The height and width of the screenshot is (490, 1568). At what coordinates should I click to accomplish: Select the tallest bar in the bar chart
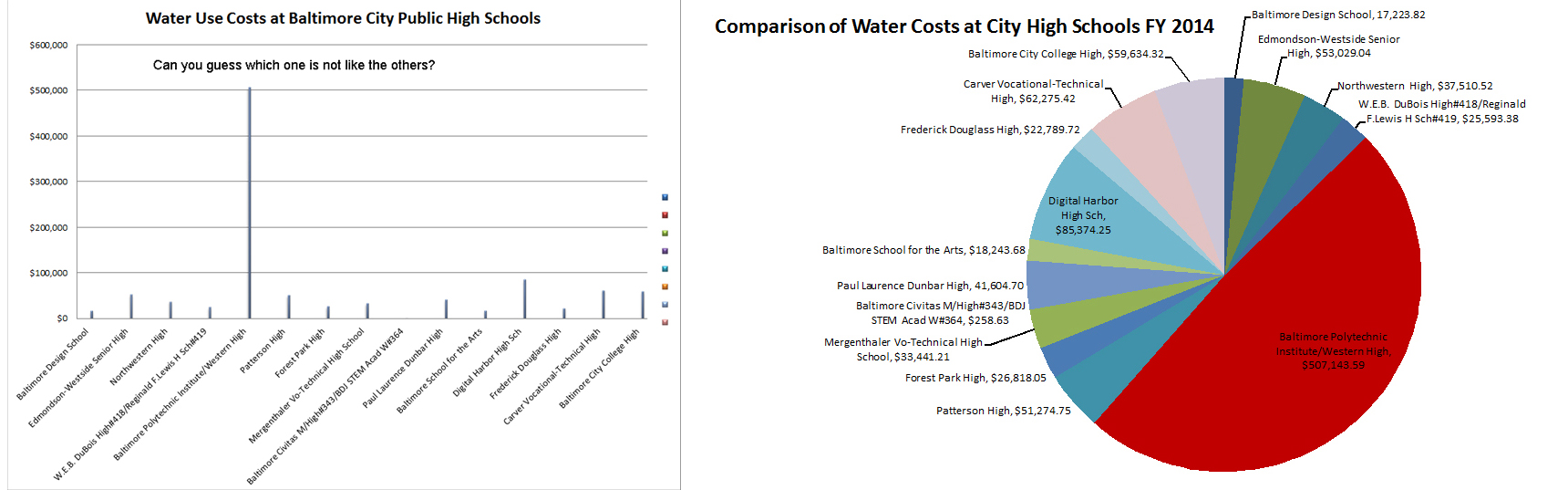point(250,203)
